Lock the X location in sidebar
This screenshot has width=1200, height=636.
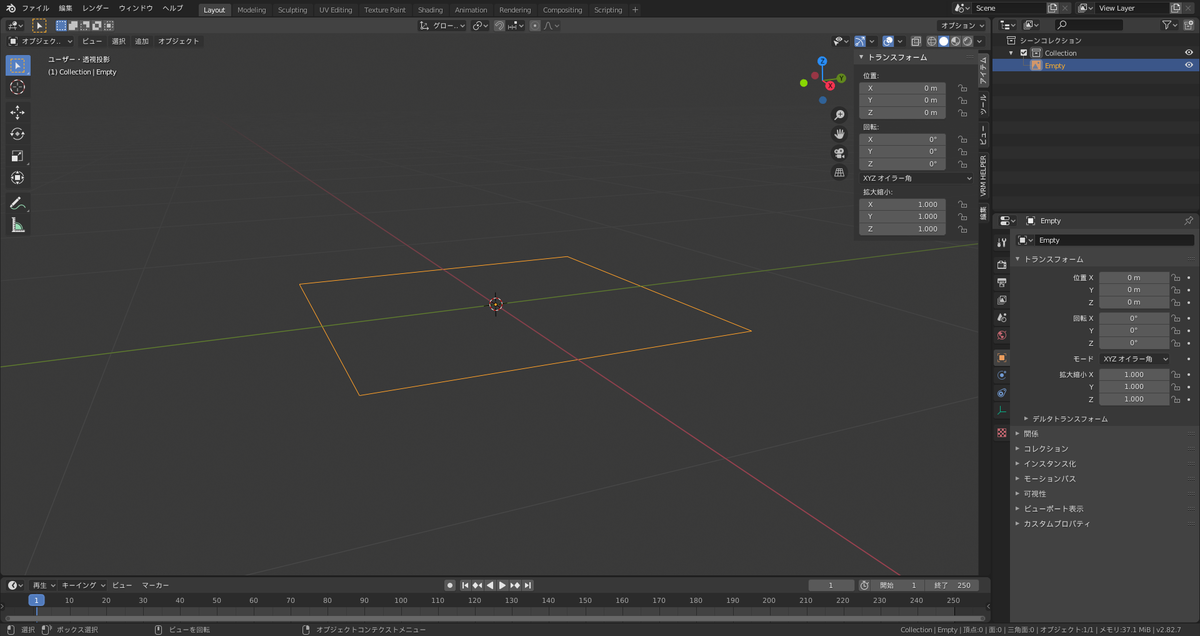963,88
